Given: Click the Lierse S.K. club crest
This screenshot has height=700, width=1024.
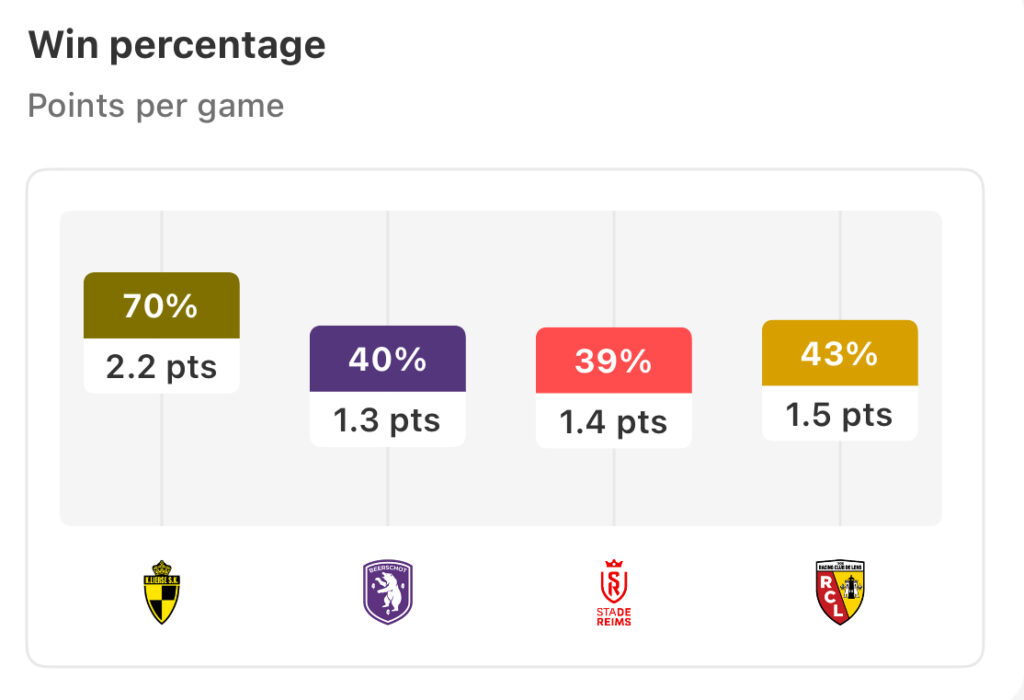Looking at the screenshot, I should pyautogui.click(x=162, y=592).
